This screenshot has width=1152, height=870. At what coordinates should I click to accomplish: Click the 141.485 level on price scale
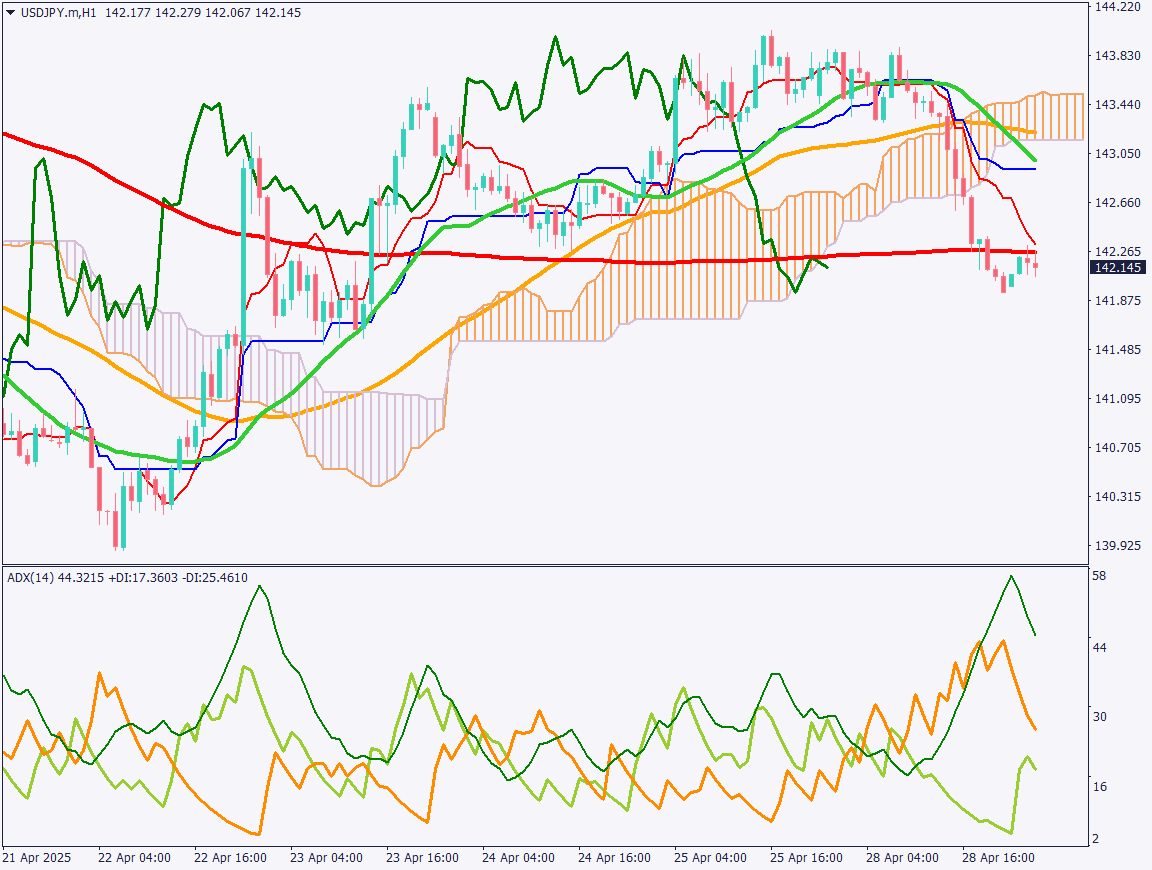(x=1118, y=350)
